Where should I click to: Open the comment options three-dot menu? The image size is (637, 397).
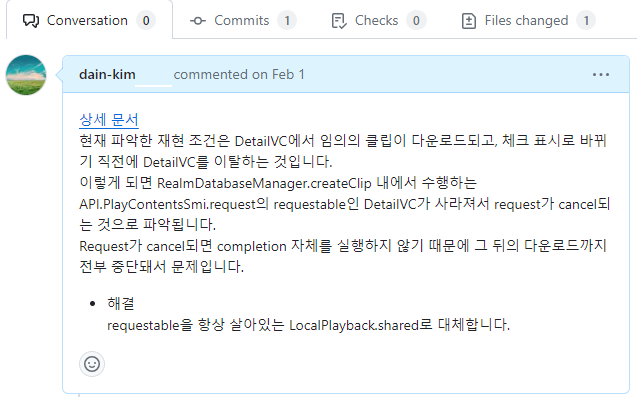601,75
